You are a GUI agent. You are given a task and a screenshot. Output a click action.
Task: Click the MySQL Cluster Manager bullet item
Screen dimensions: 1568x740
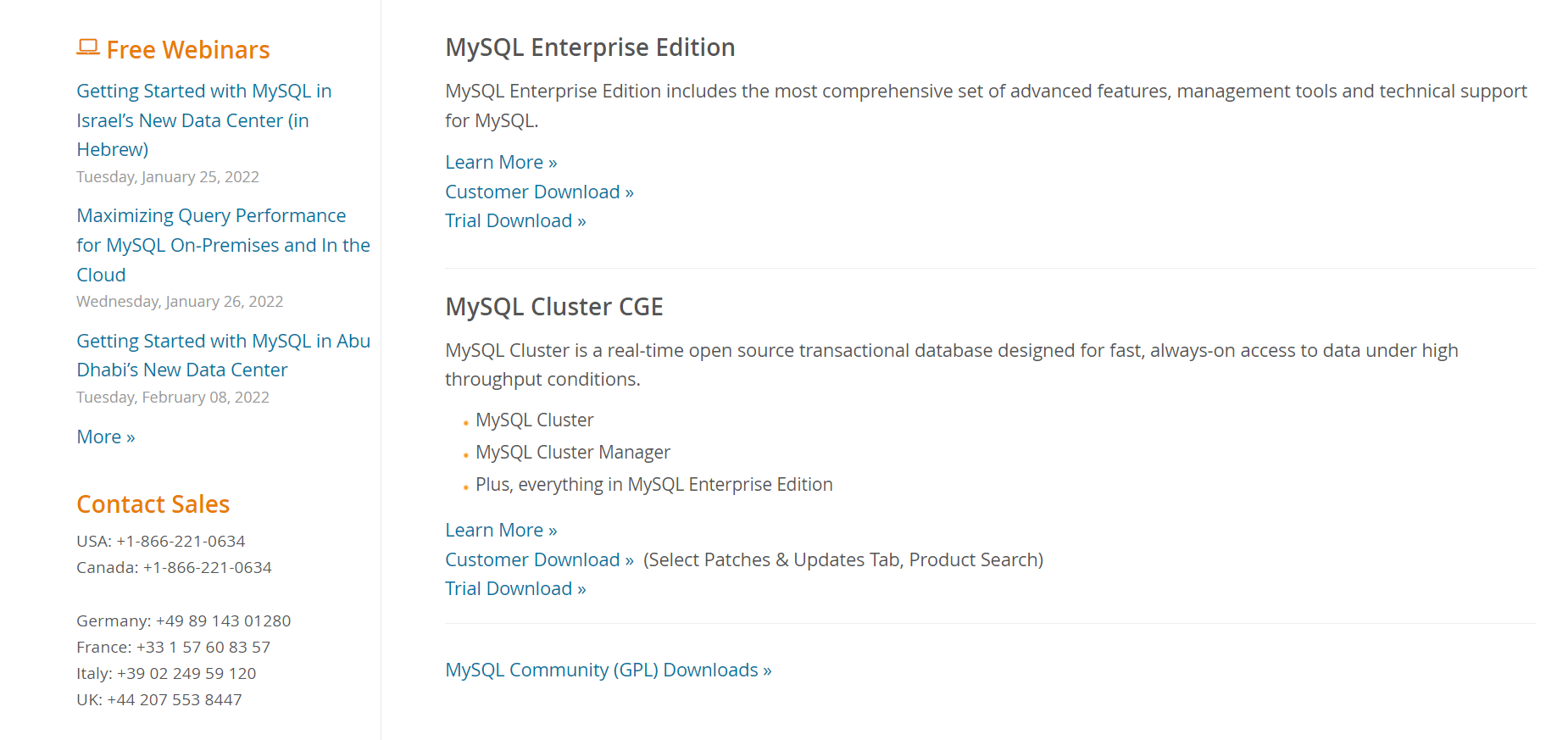572,452
